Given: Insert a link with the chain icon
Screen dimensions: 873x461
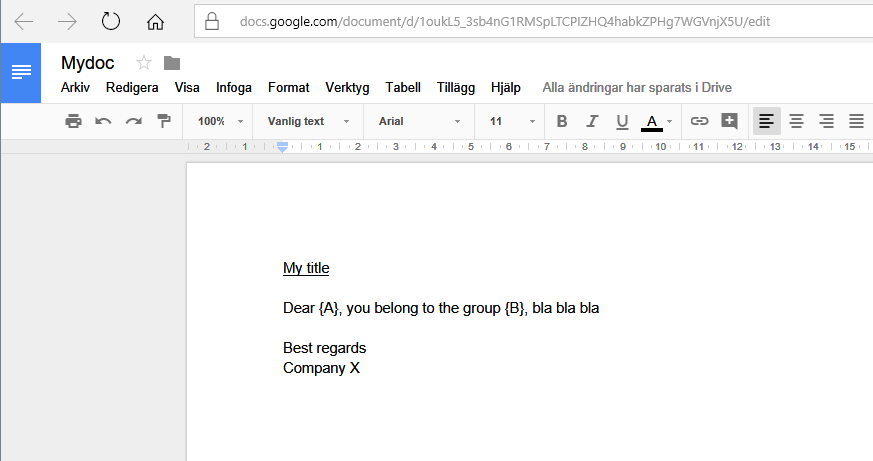Looking at the screenshot, I should 699,121.
